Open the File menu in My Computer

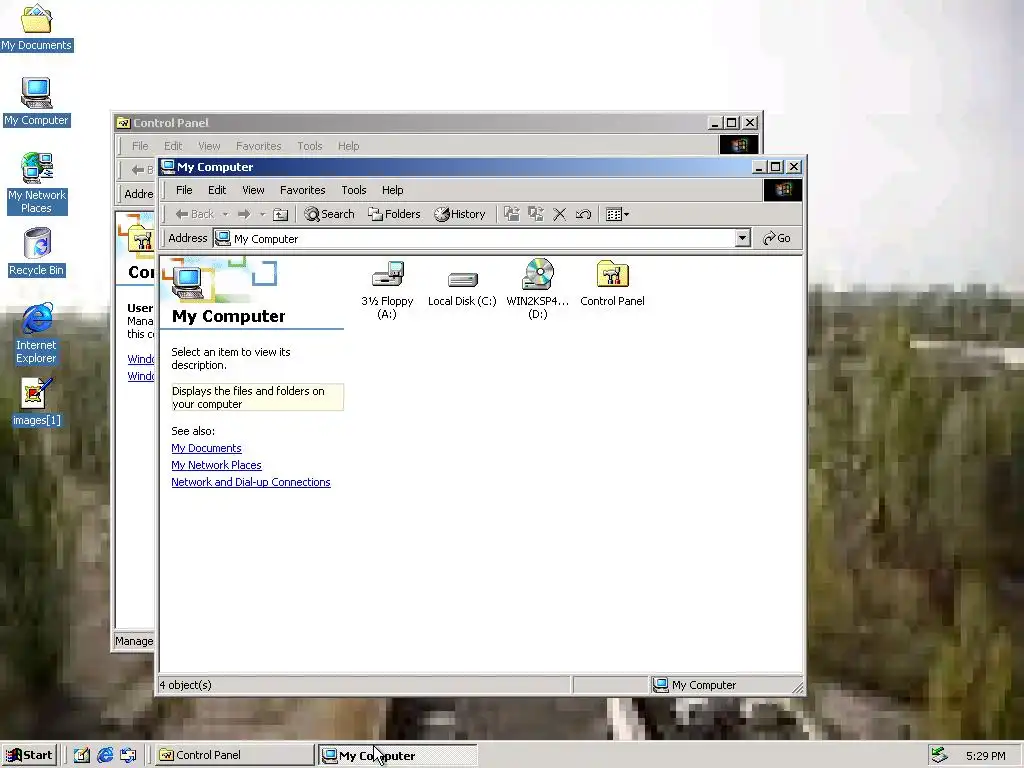pos(184,190)
